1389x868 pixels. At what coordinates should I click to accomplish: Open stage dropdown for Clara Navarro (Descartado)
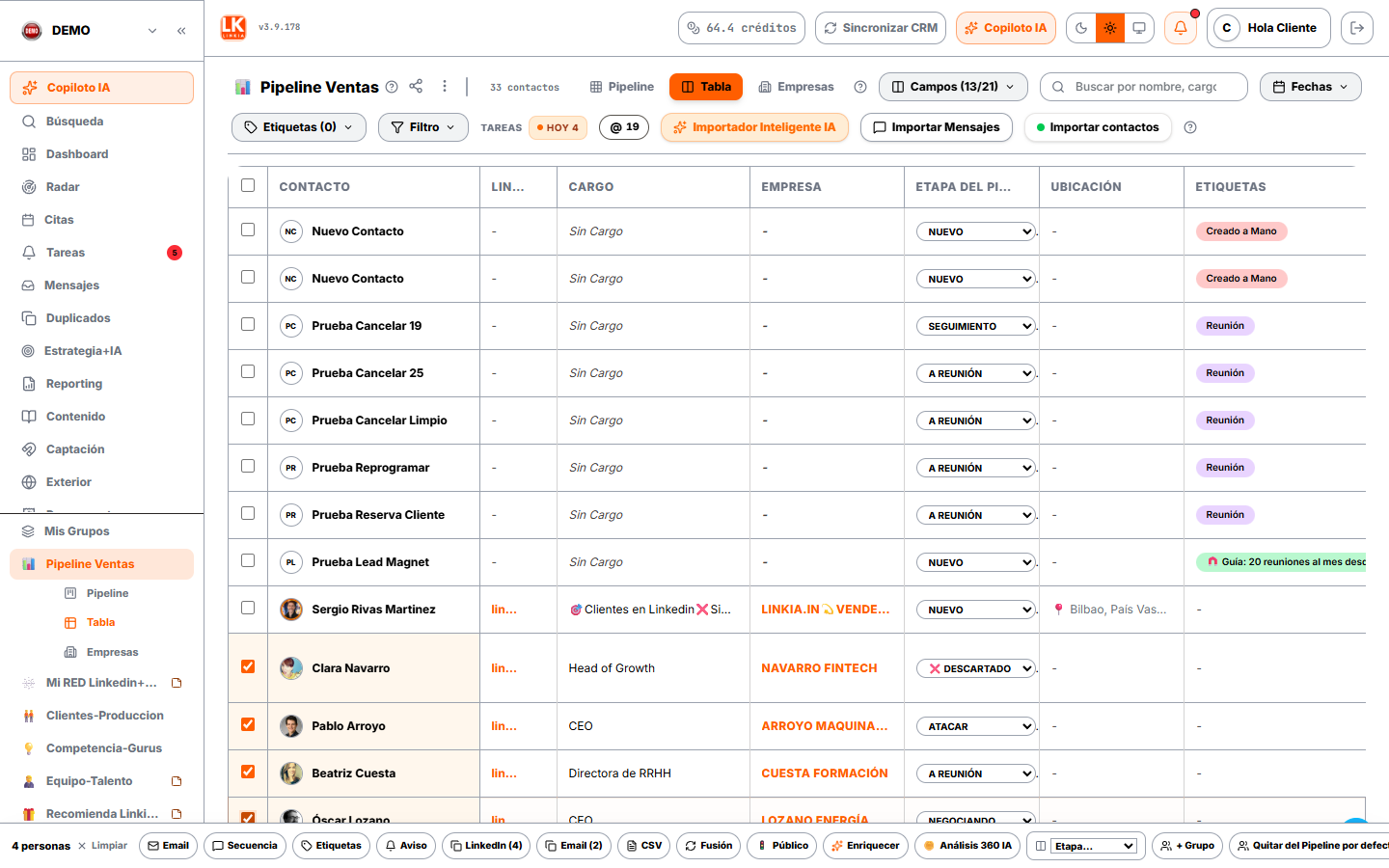pos(976,668)
